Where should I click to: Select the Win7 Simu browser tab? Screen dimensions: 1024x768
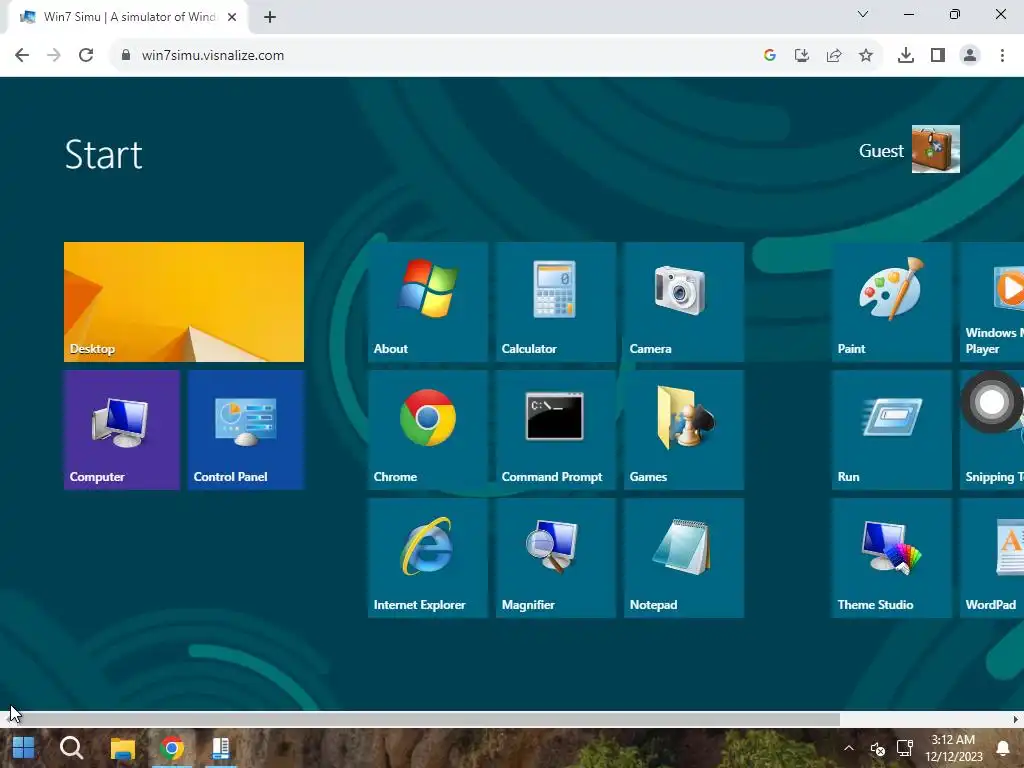[x=127, y=17]
